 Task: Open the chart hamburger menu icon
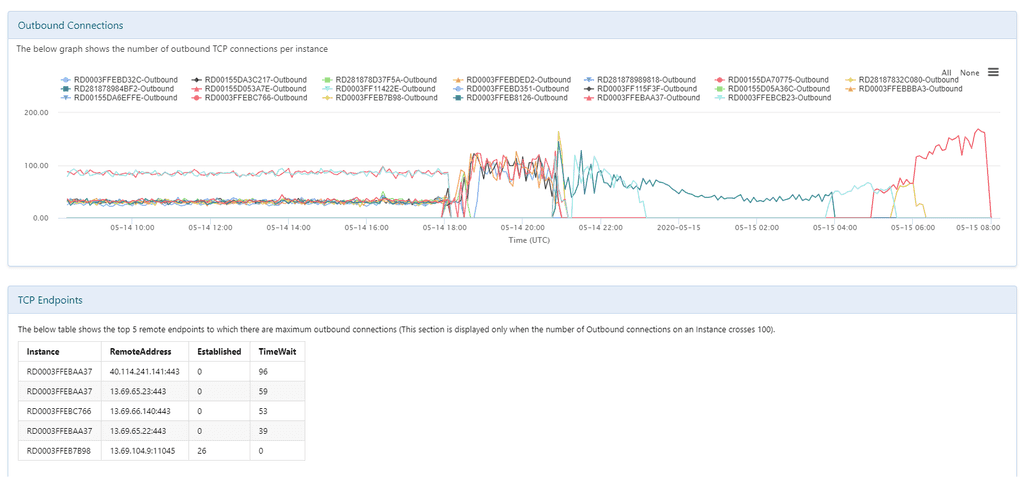pos(993,72)
